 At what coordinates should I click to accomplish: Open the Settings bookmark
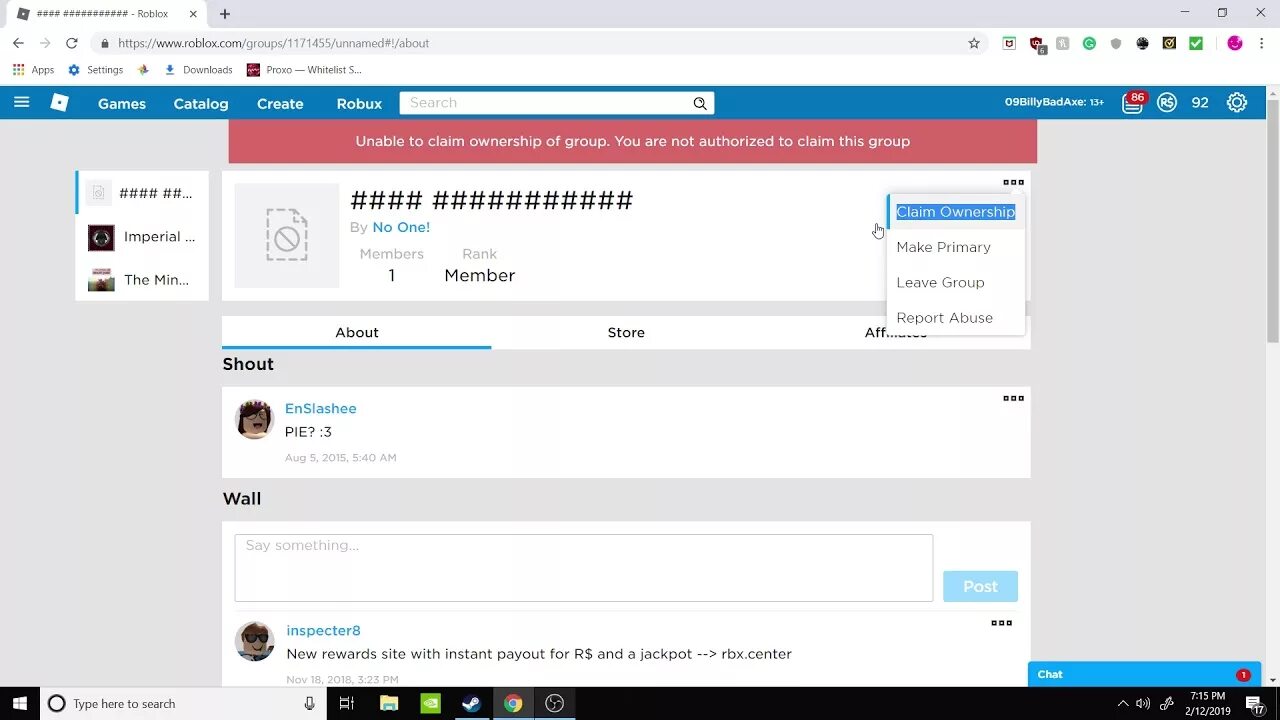click(x=95, y=70)
